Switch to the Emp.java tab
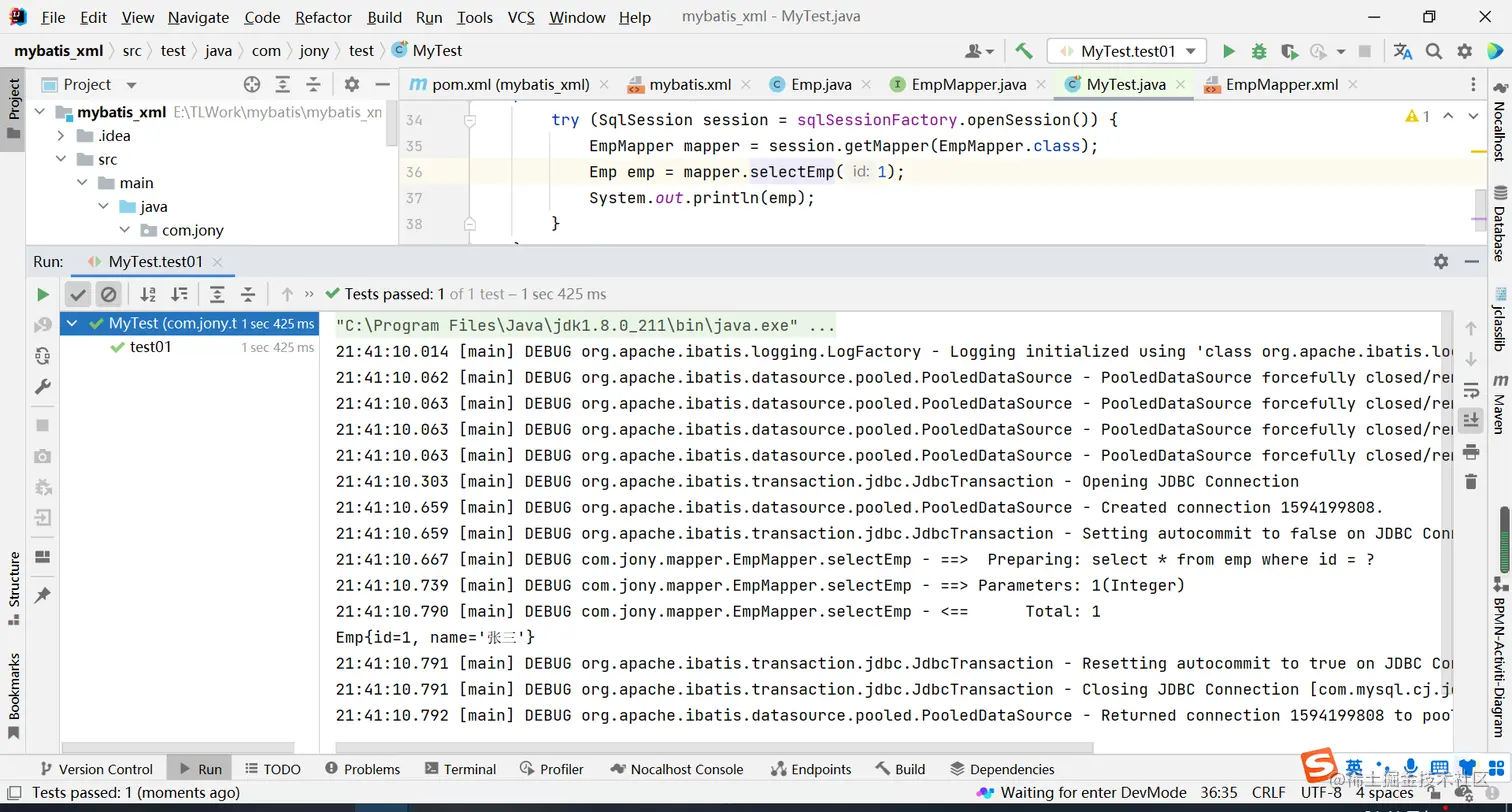 coord(820,85)
